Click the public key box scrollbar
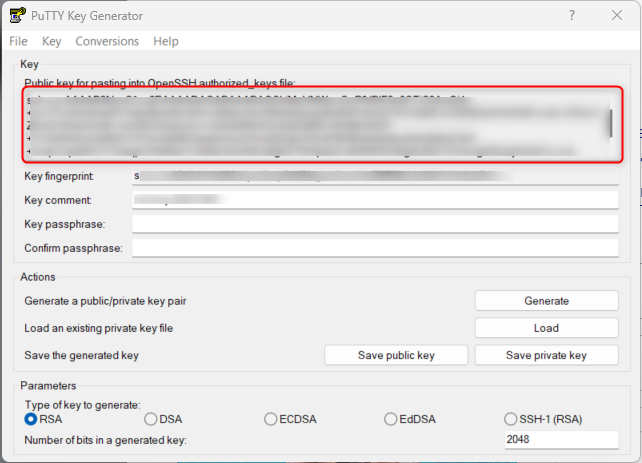Viewport: 642px width, 463px height. 610,124
